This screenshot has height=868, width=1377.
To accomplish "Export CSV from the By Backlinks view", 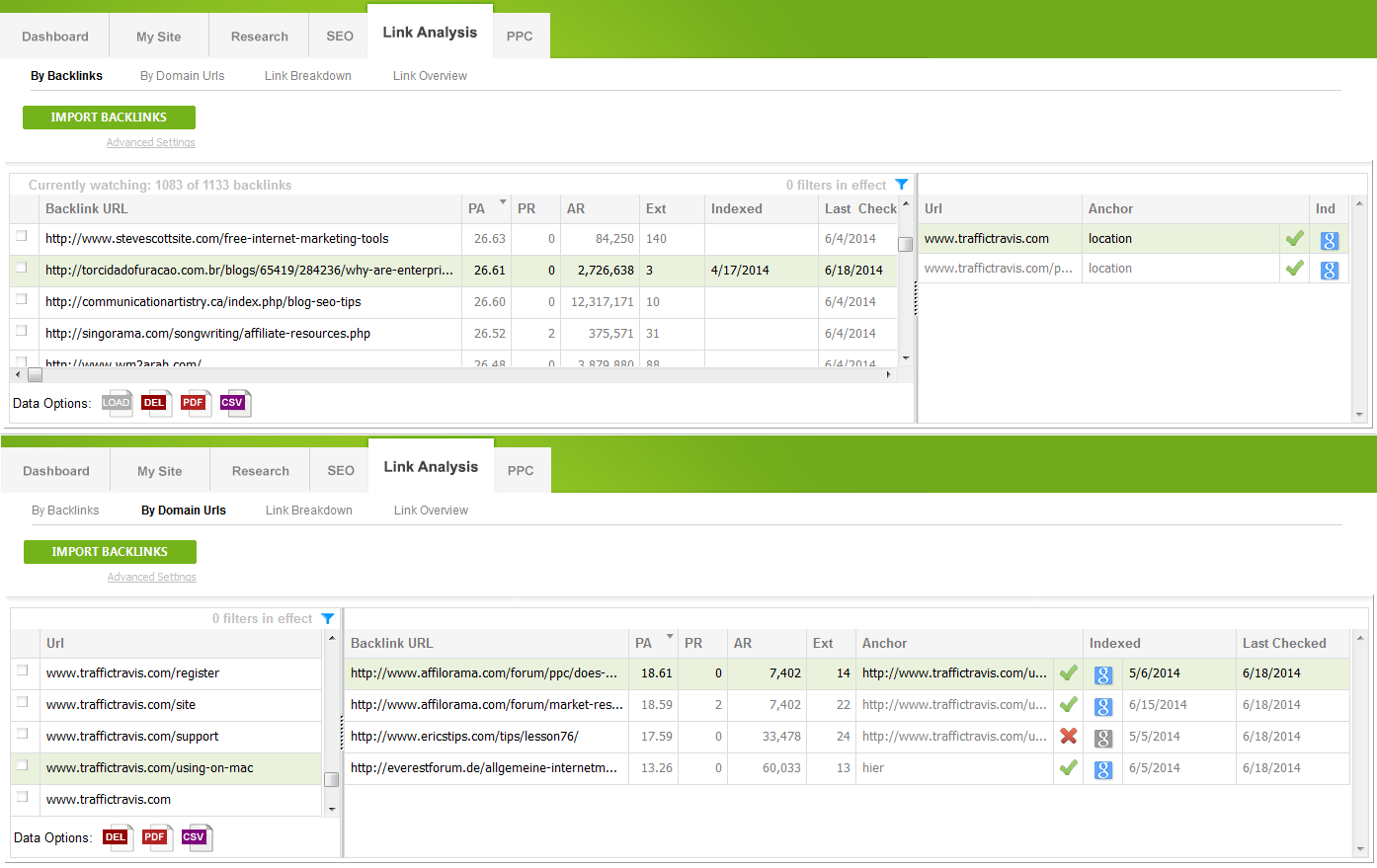I will [235, 403].
